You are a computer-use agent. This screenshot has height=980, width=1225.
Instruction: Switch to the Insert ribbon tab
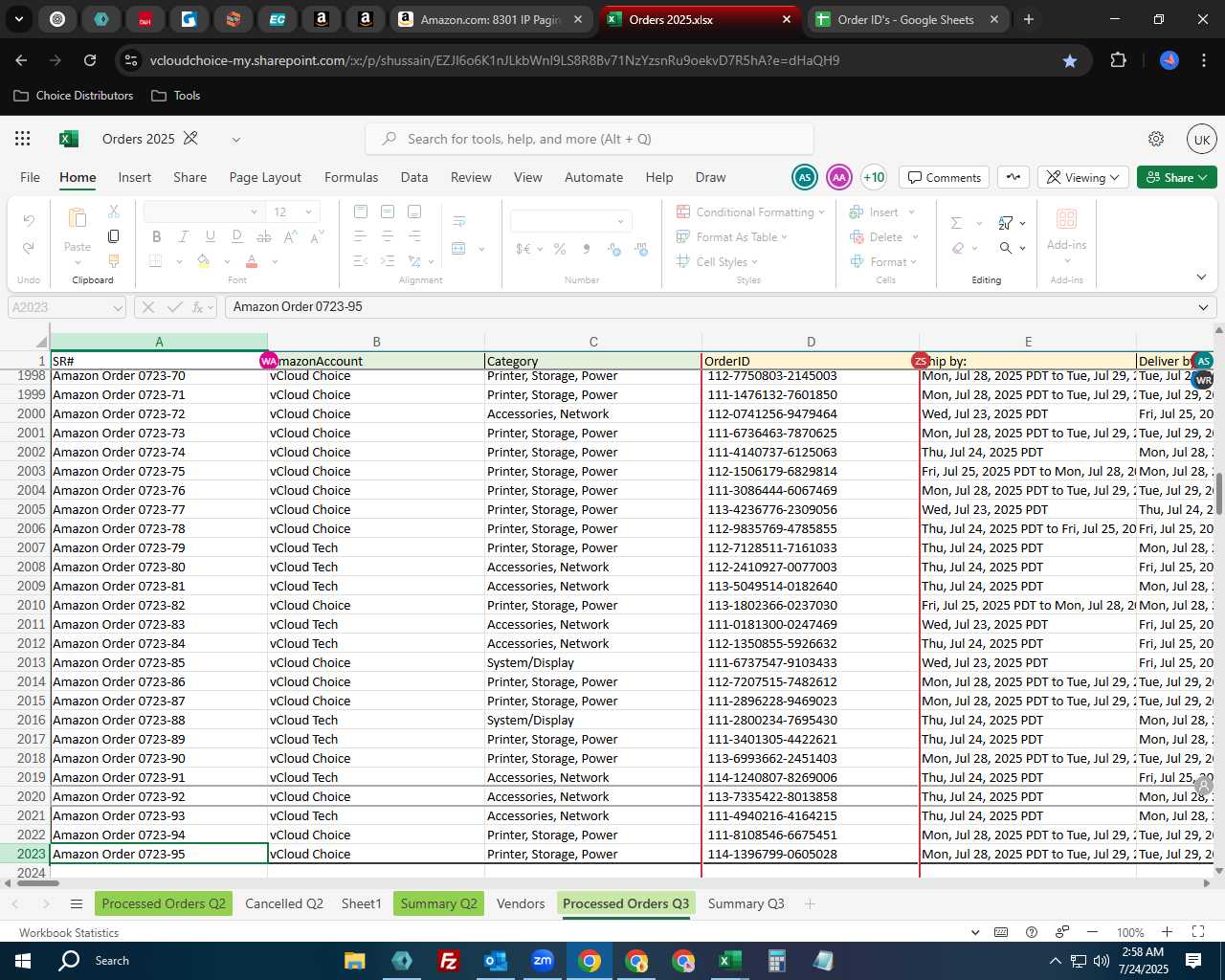(135, 177)
